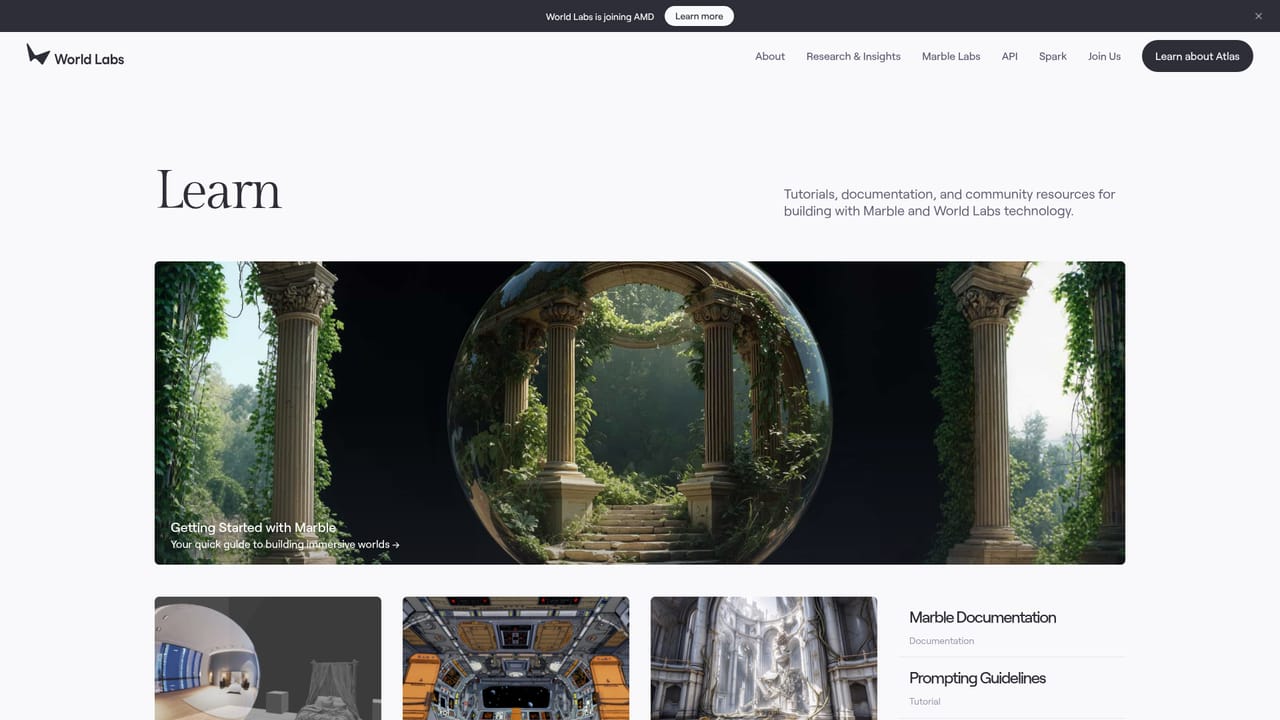
Task: Open the Join Us page
Action: pyautogui.click(x=1104, y=56)
